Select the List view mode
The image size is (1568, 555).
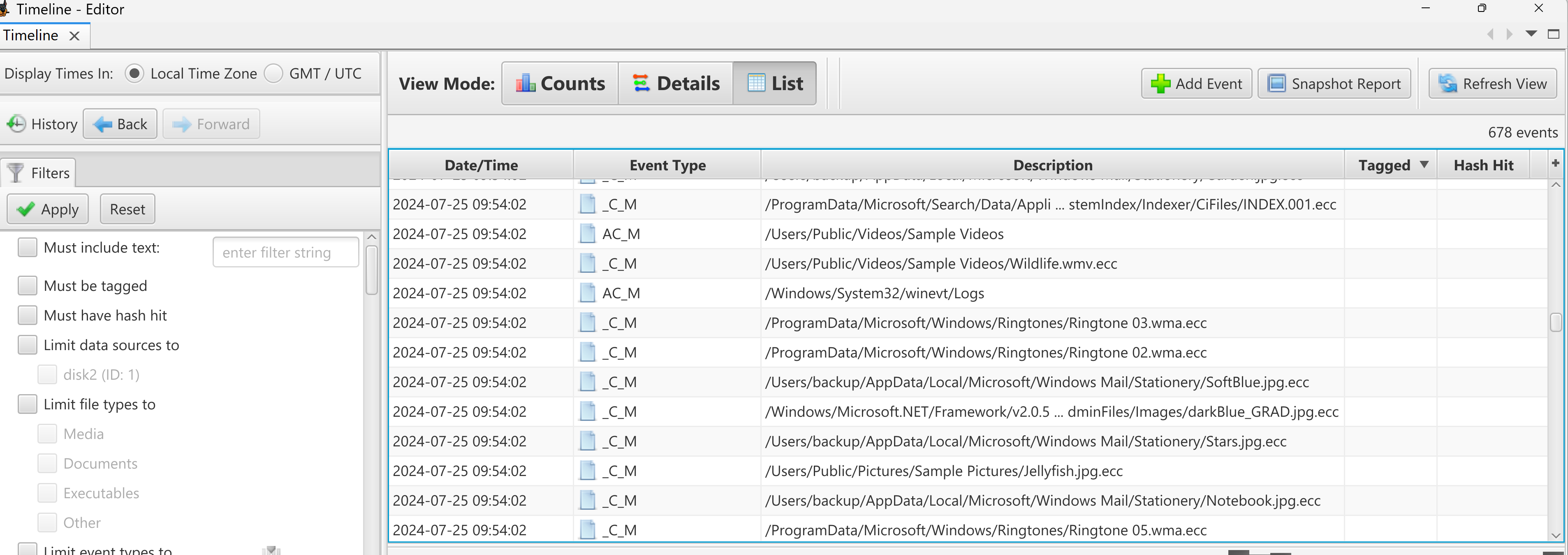click(x=774, y=84)
